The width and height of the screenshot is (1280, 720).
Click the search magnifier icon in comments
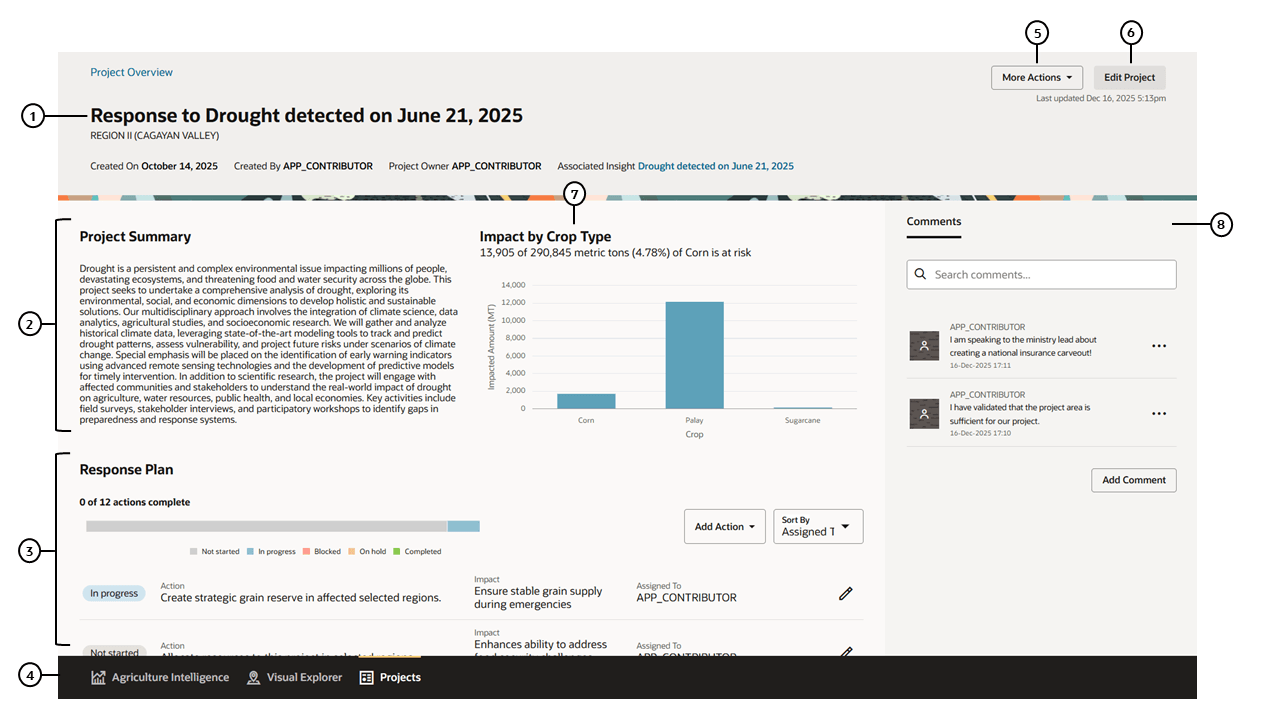920,275
